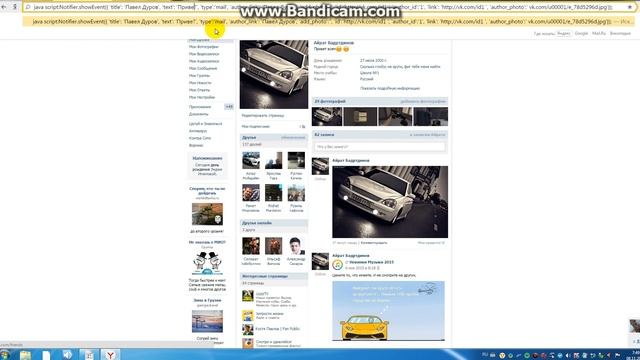
Task: Open Мои Аудиозаписи in left menu
Action: pyautogui.click(x=204, y=61)
